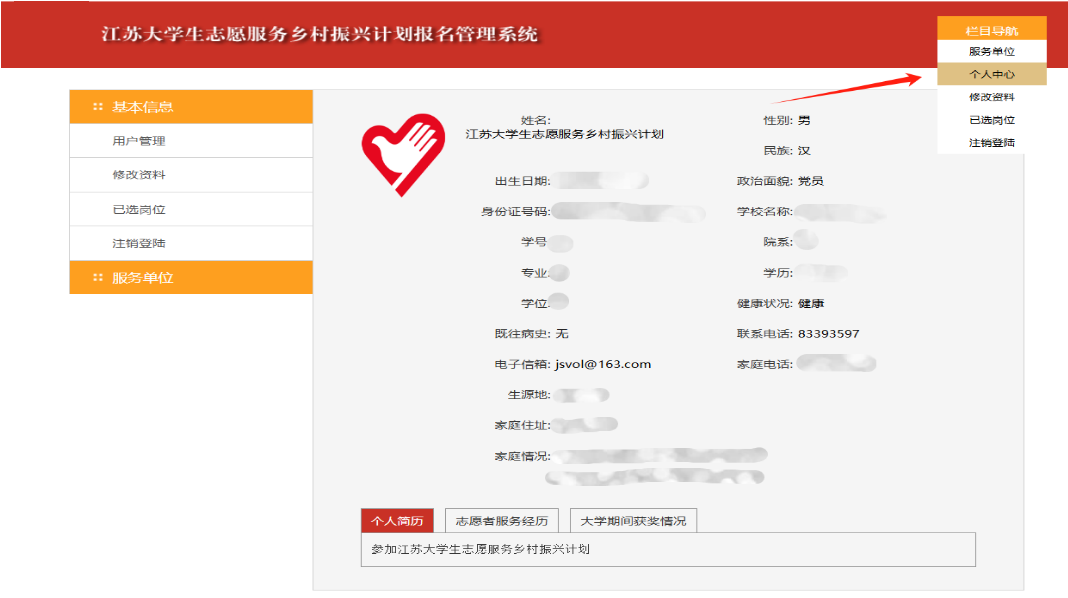Click the 栏目导航 navigation header
Screen dimensions: 1068x598
(992, 31)
